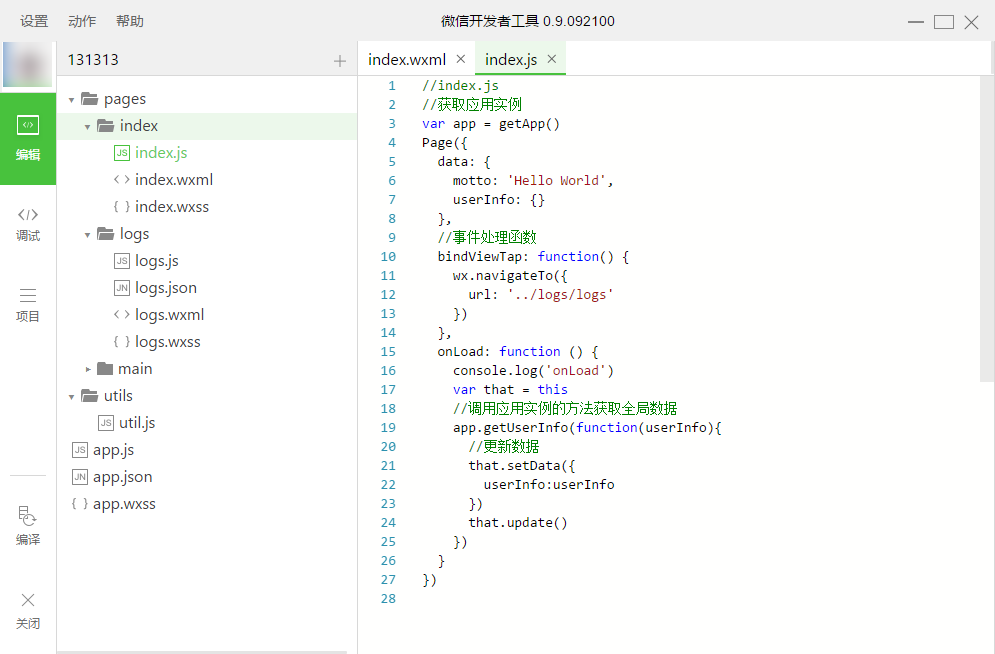Collapse the utils folder
The width and height of the screenshot is (995, 654).
coord(72,396)
